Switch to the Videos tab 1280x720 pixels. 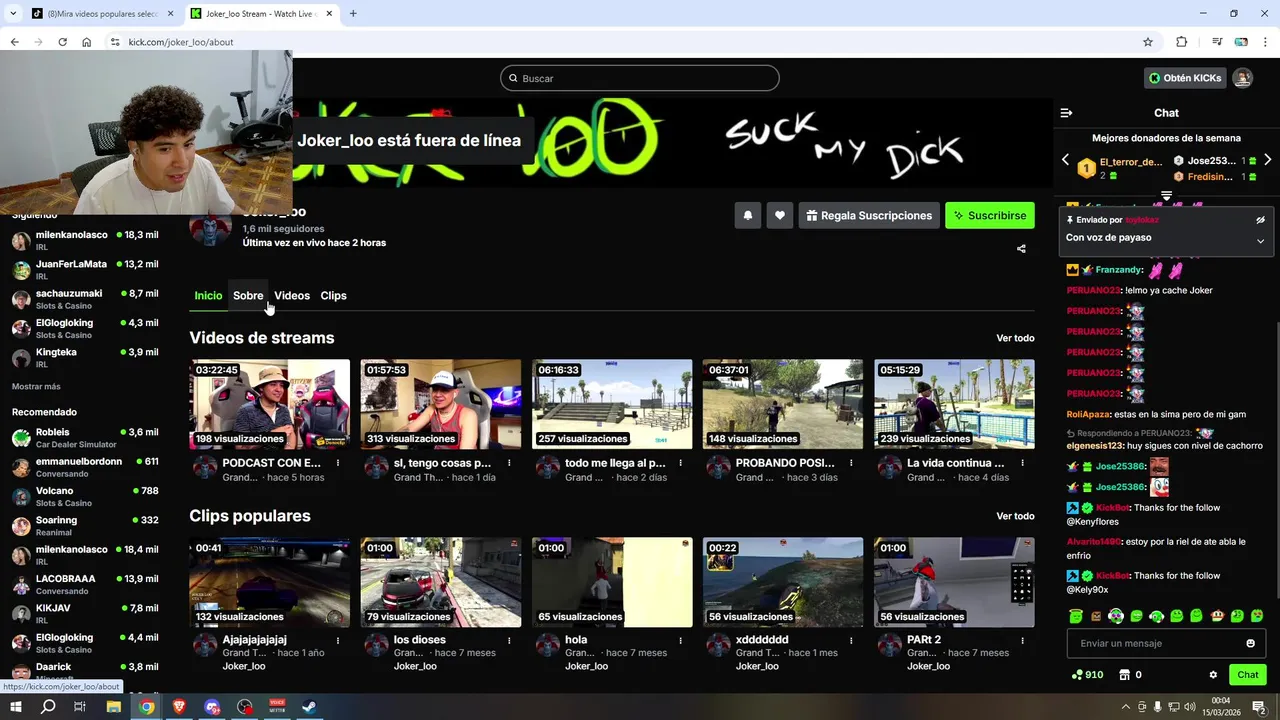pos(292,295)
